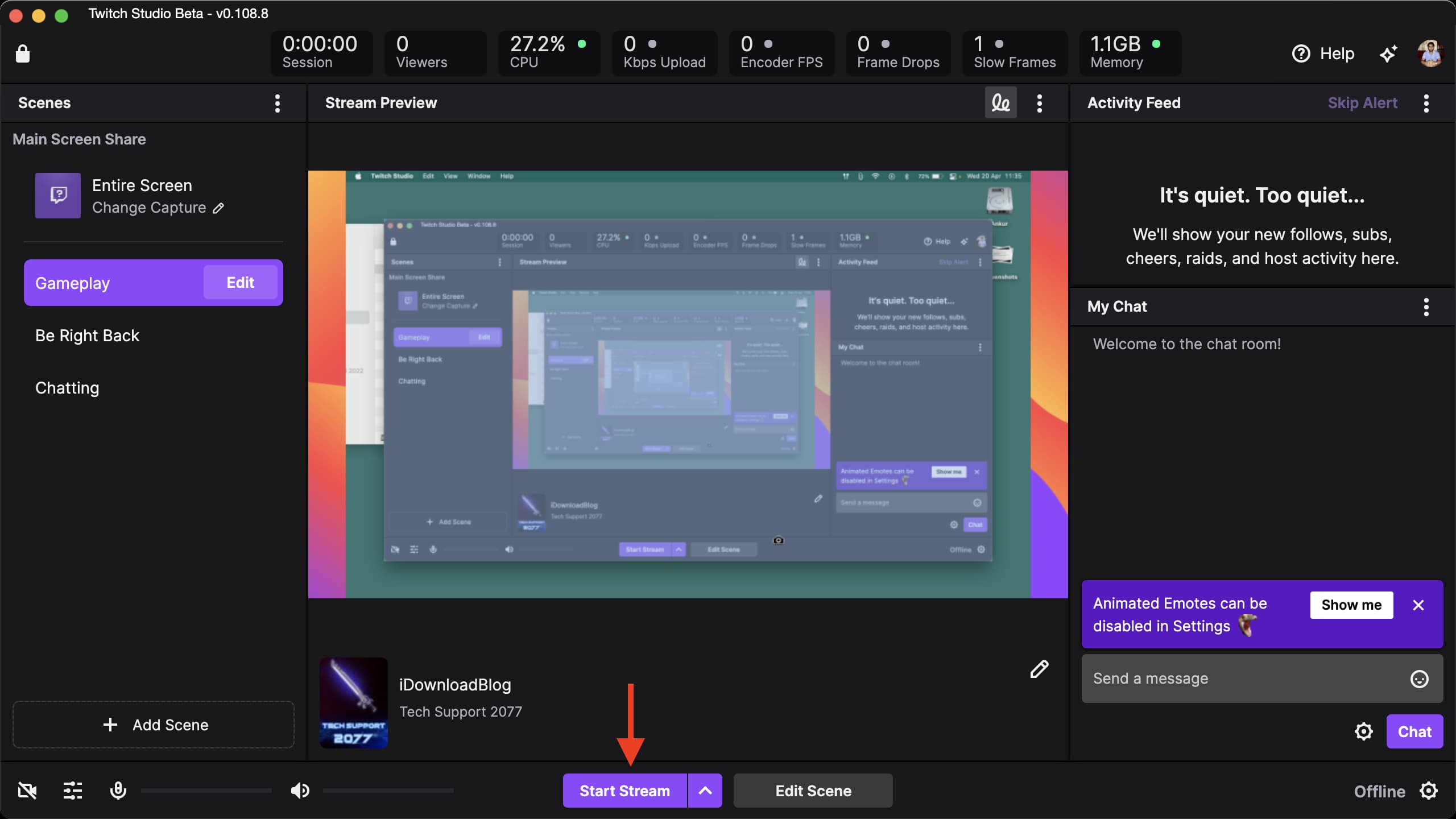The height and width of the screenshot is (819, 1456).
Task: Click Skip Alert link
Action: coord(1362,103)
